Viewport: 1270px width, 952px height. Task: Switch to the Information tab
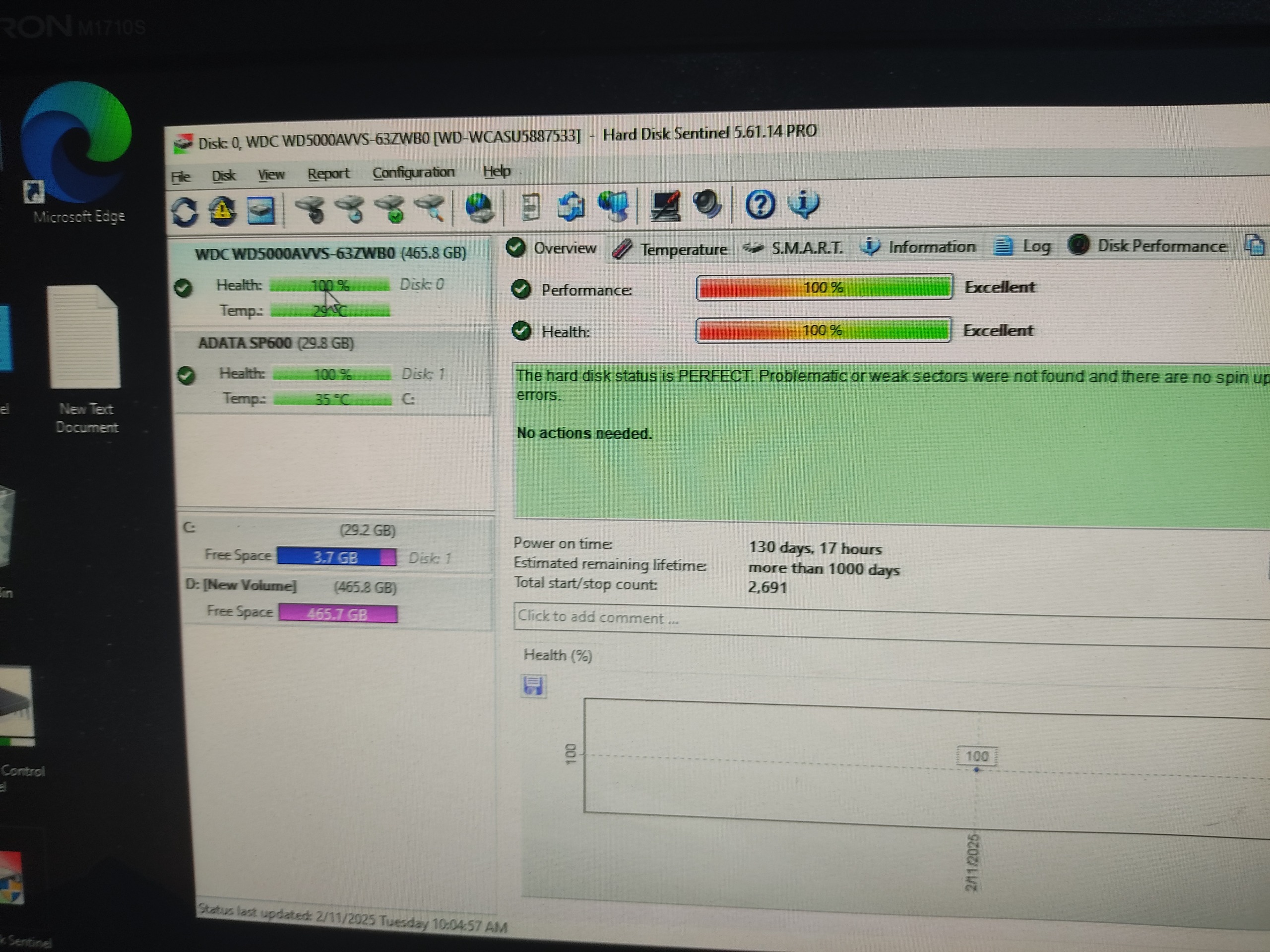coord(918,247)
